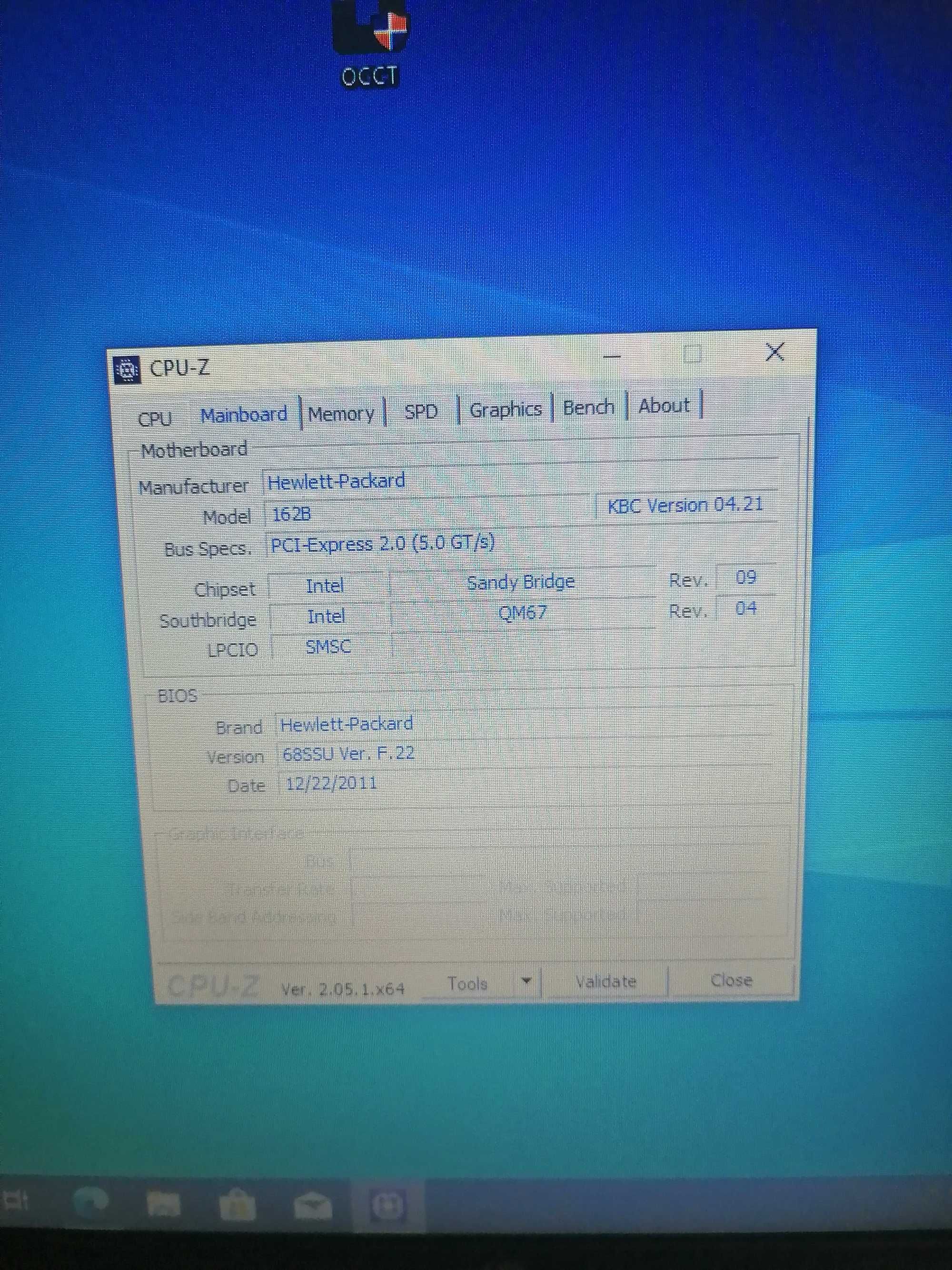This screenshot has height=1270, width=952.
Task: Click the chipset Rev. value 09
Action: (x=745, y=577)
